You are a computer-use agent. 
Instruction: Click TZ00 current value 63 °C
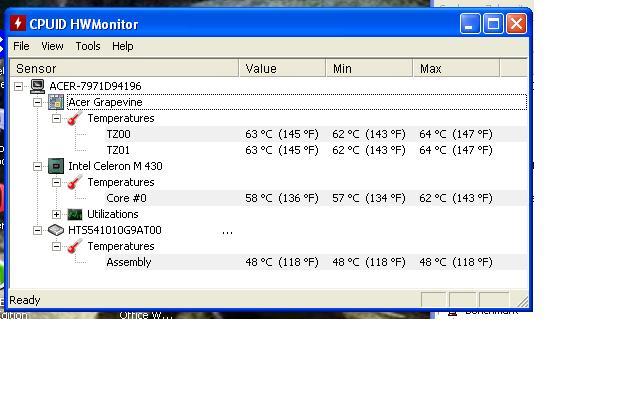[282, 134]
